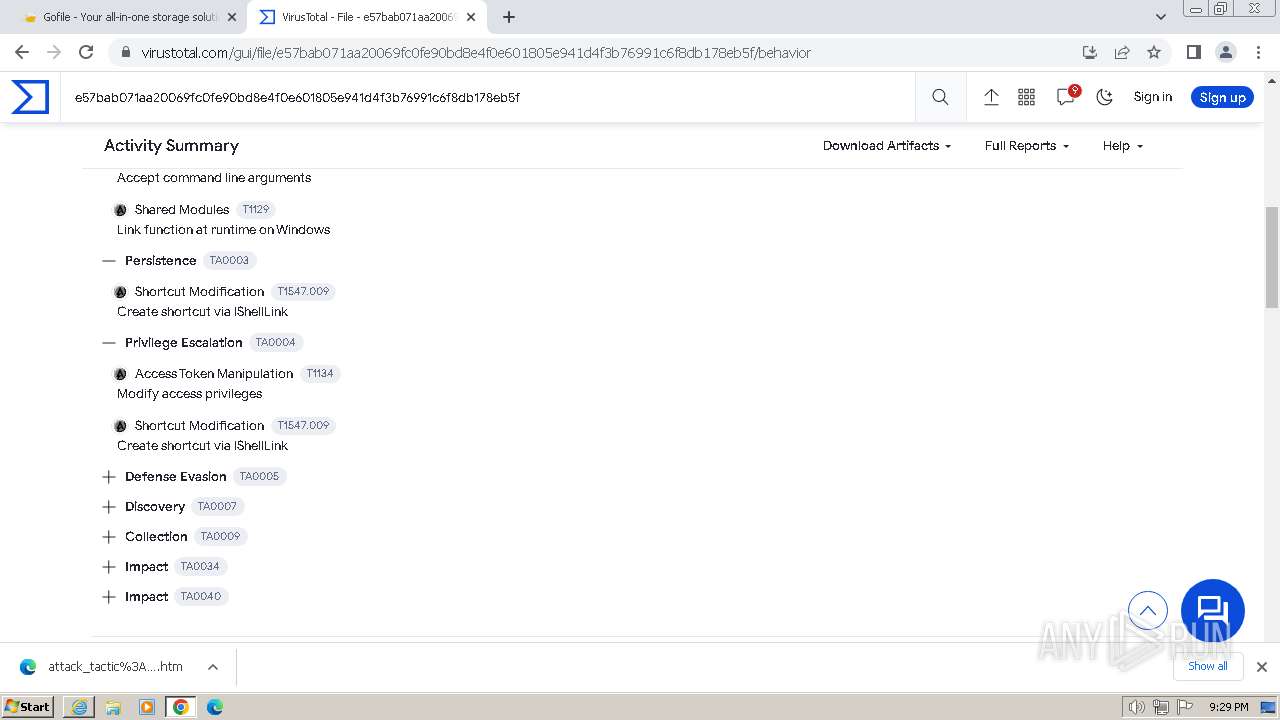
Task: Click the install/download page icon in address bar
Action: tap(1090, 52)
